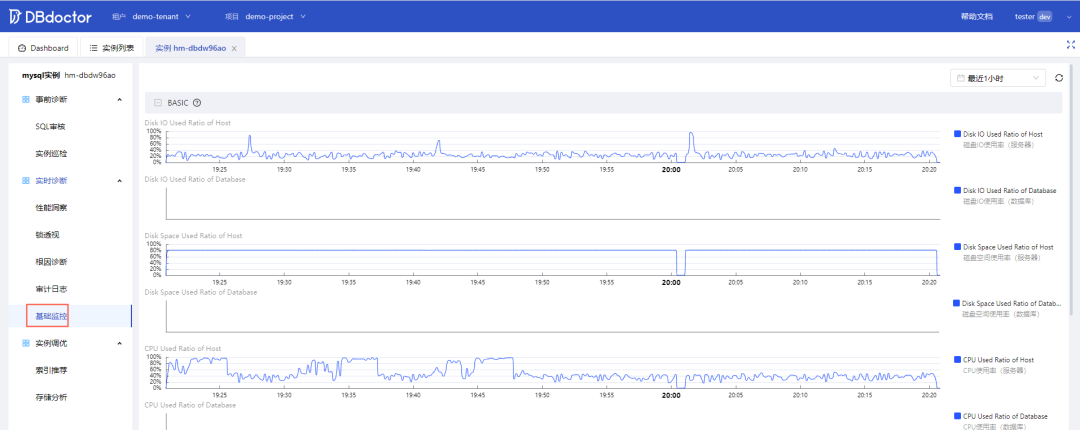Collapse the 实时诊断 menu group
This screenshot has height=430, width=1080.
[119, 181]
